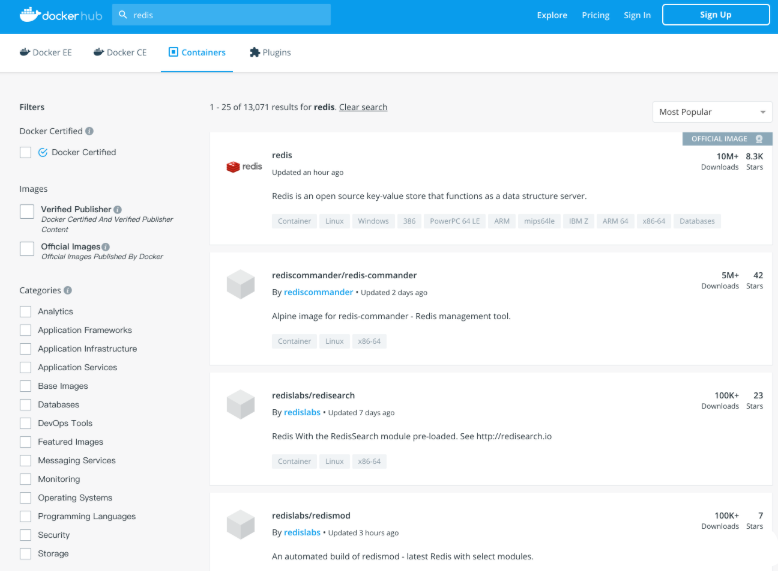
Task: Click the redislabs/redisearch cube image icon
Action: coord(241,404)
